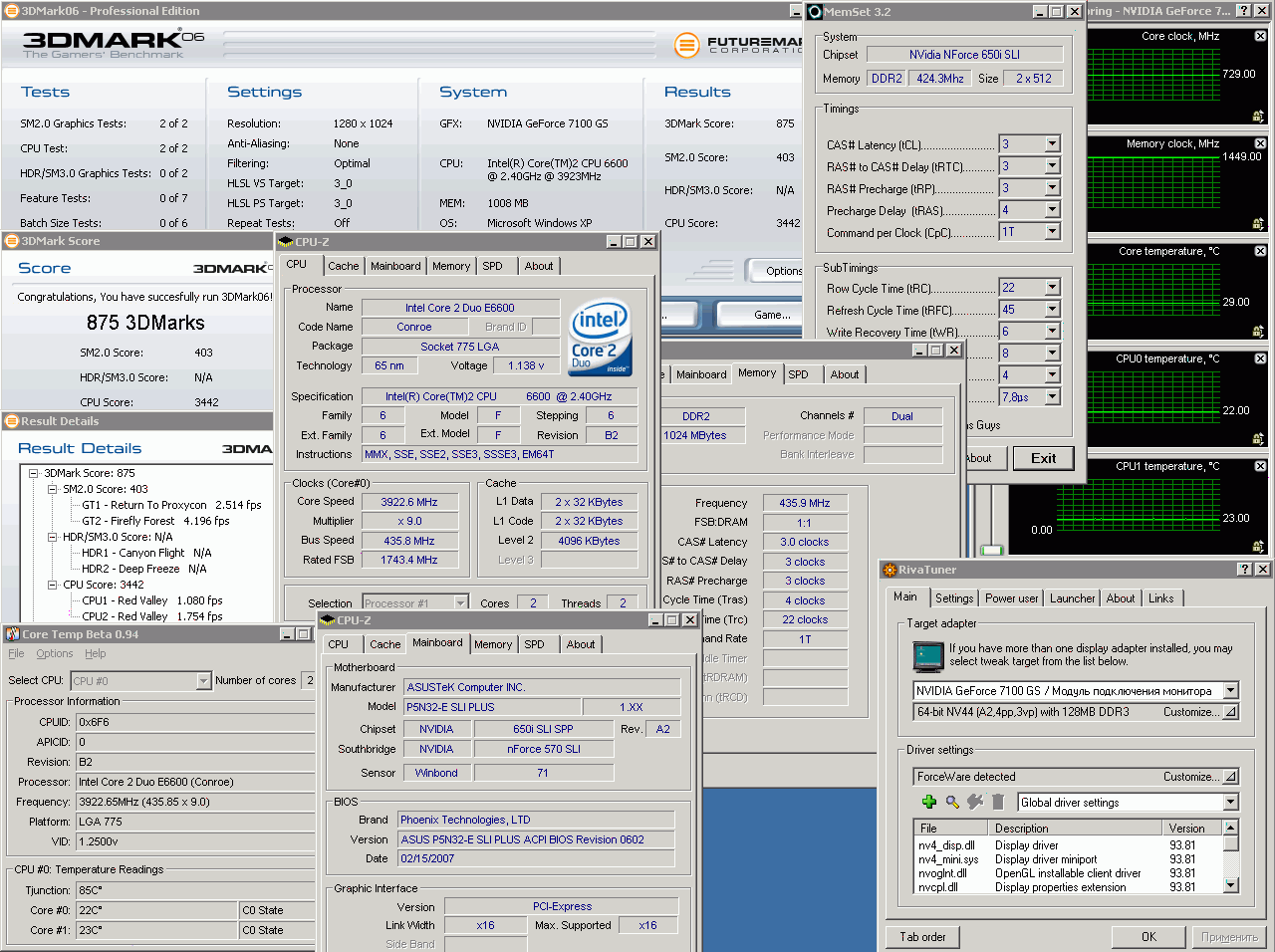Close the CPU0 temperature graph
This screenshot has width=1275, height=952.
click(1260, 358)
